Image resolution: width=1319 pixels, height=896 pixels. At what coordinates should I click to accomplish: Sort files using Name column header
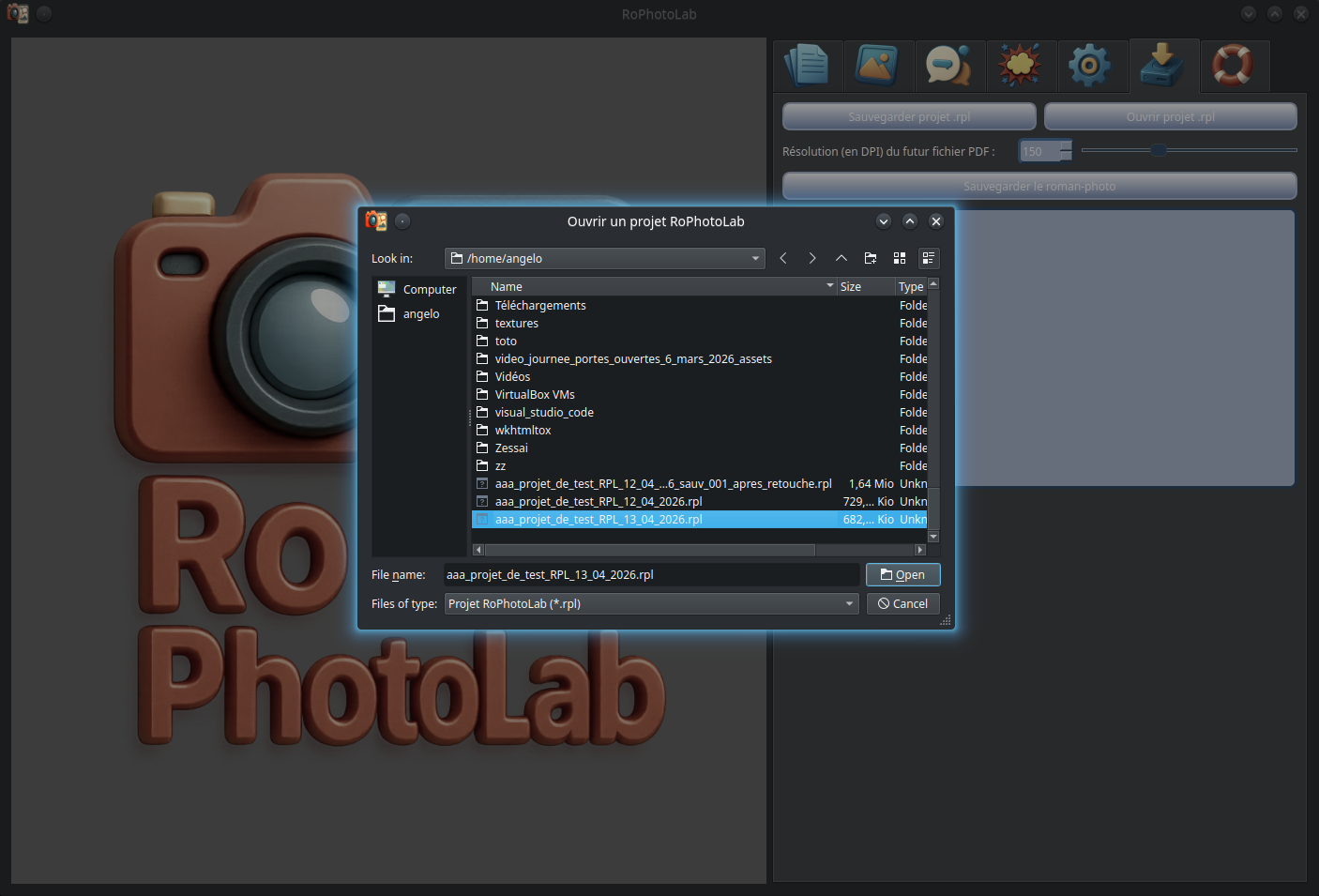point(654,287)
